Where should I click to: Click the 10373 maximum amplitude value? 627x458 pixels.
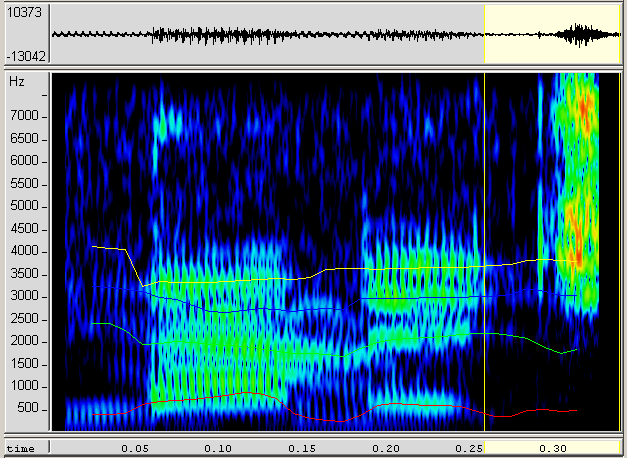(24, 11)
